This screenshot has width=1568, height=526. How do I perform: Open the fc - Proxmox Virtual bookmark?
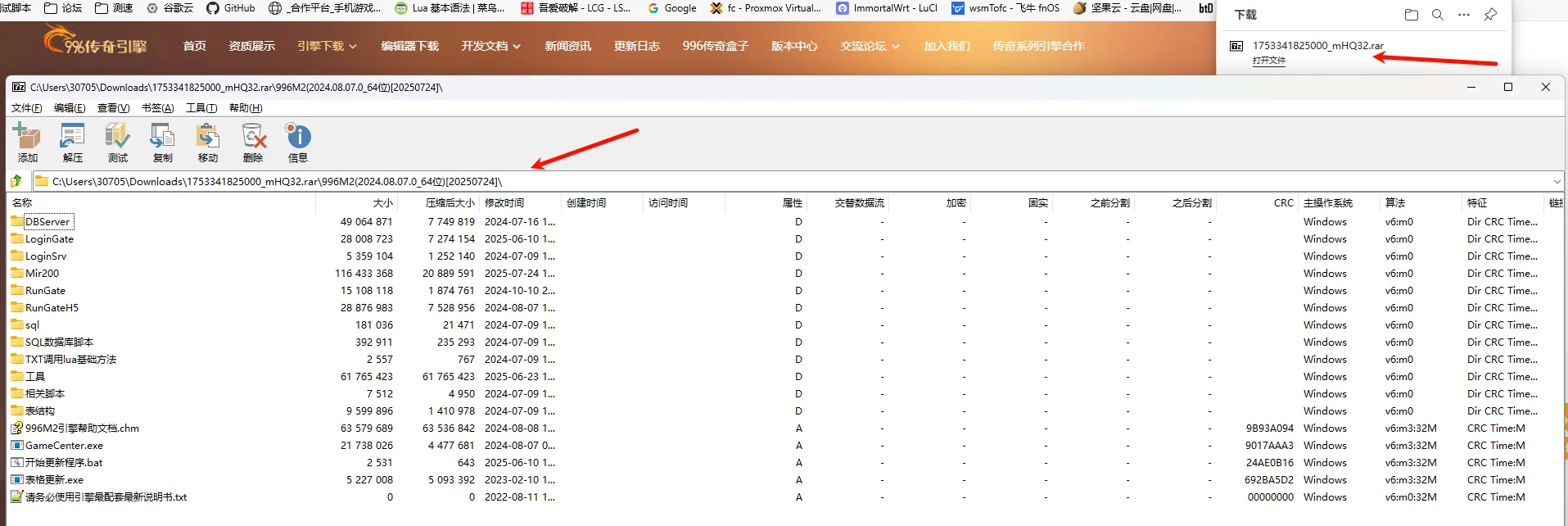[x=766, y=8]
